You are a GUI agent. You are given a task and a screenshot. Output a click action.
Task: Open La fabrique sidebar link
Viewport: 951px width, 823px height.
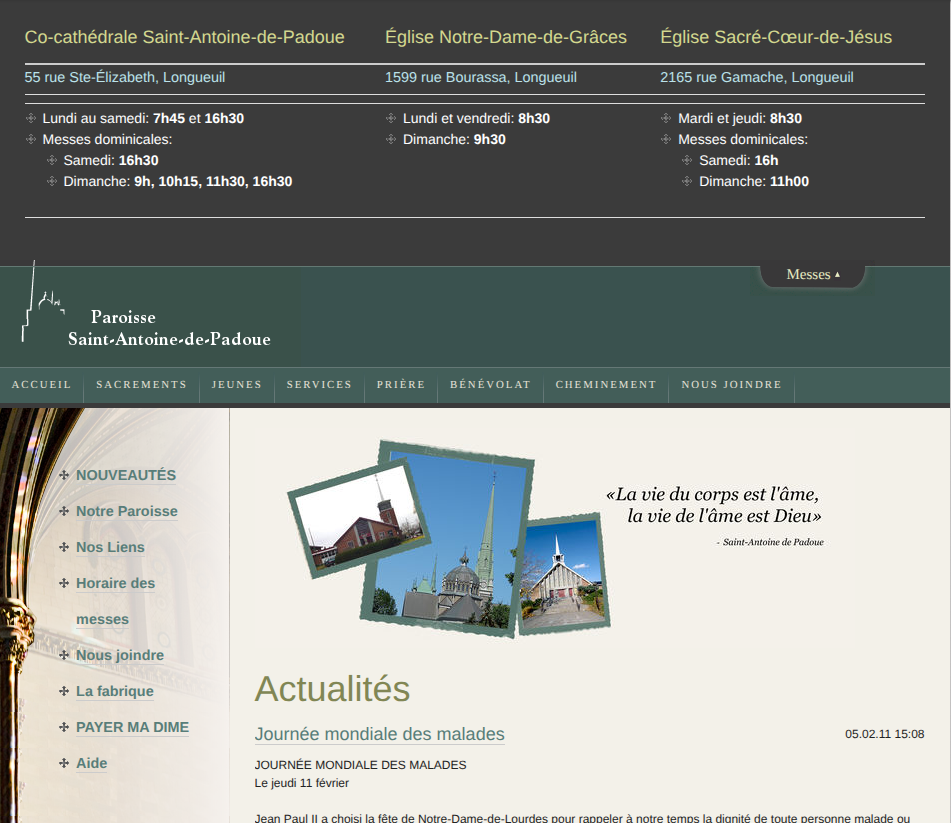point(115,692)
